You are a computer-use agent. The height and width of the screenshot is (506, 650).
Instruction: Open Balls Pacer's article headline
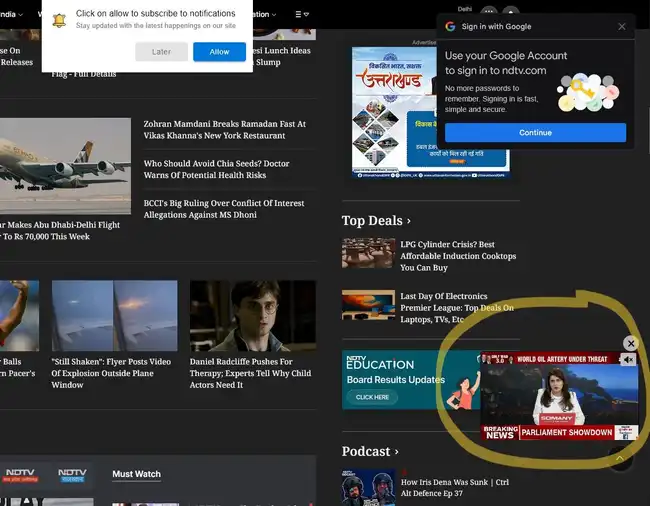(x=17, y=367)
